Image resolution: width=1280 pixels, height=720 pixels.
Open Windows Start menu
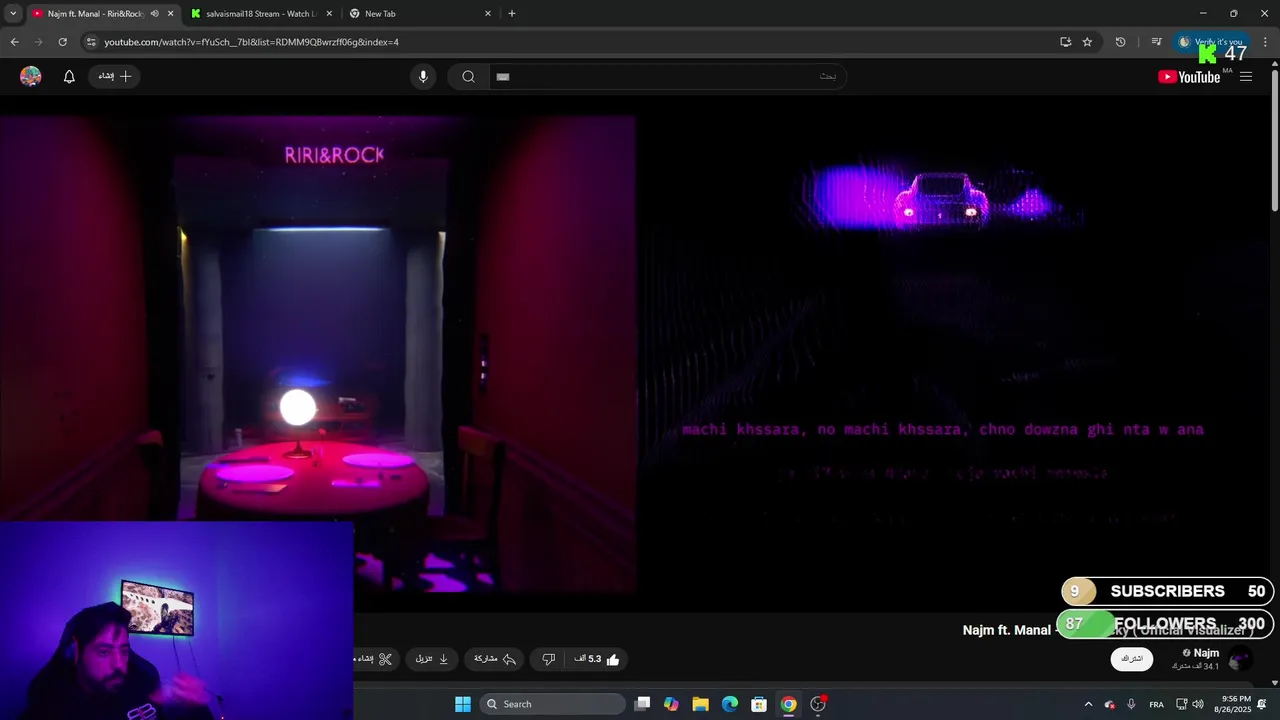click(x=463, y=704)
